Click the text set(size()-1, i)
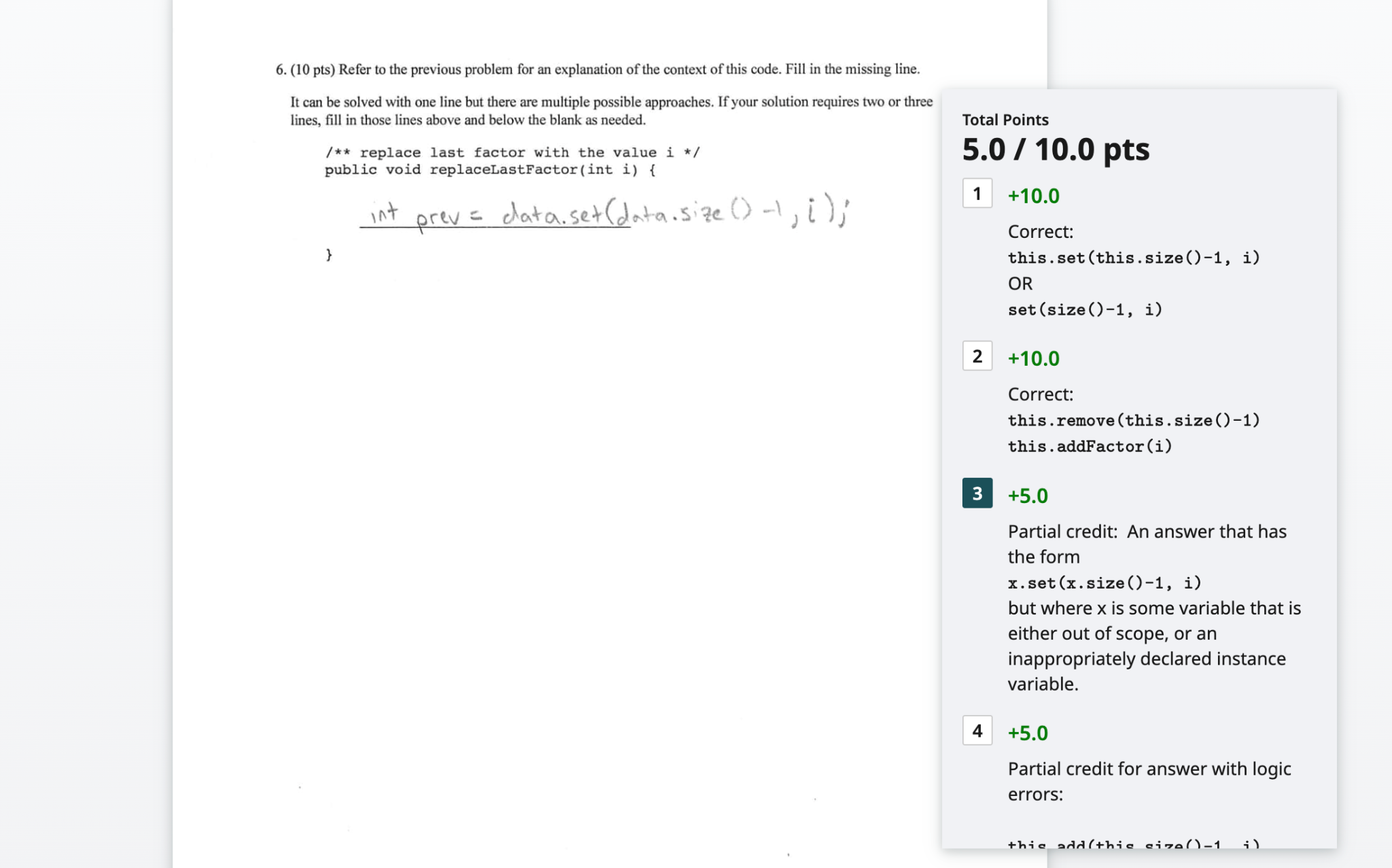Image resolution: width=1392 pixels, height=868 pixels. [x=1085, y=309]
